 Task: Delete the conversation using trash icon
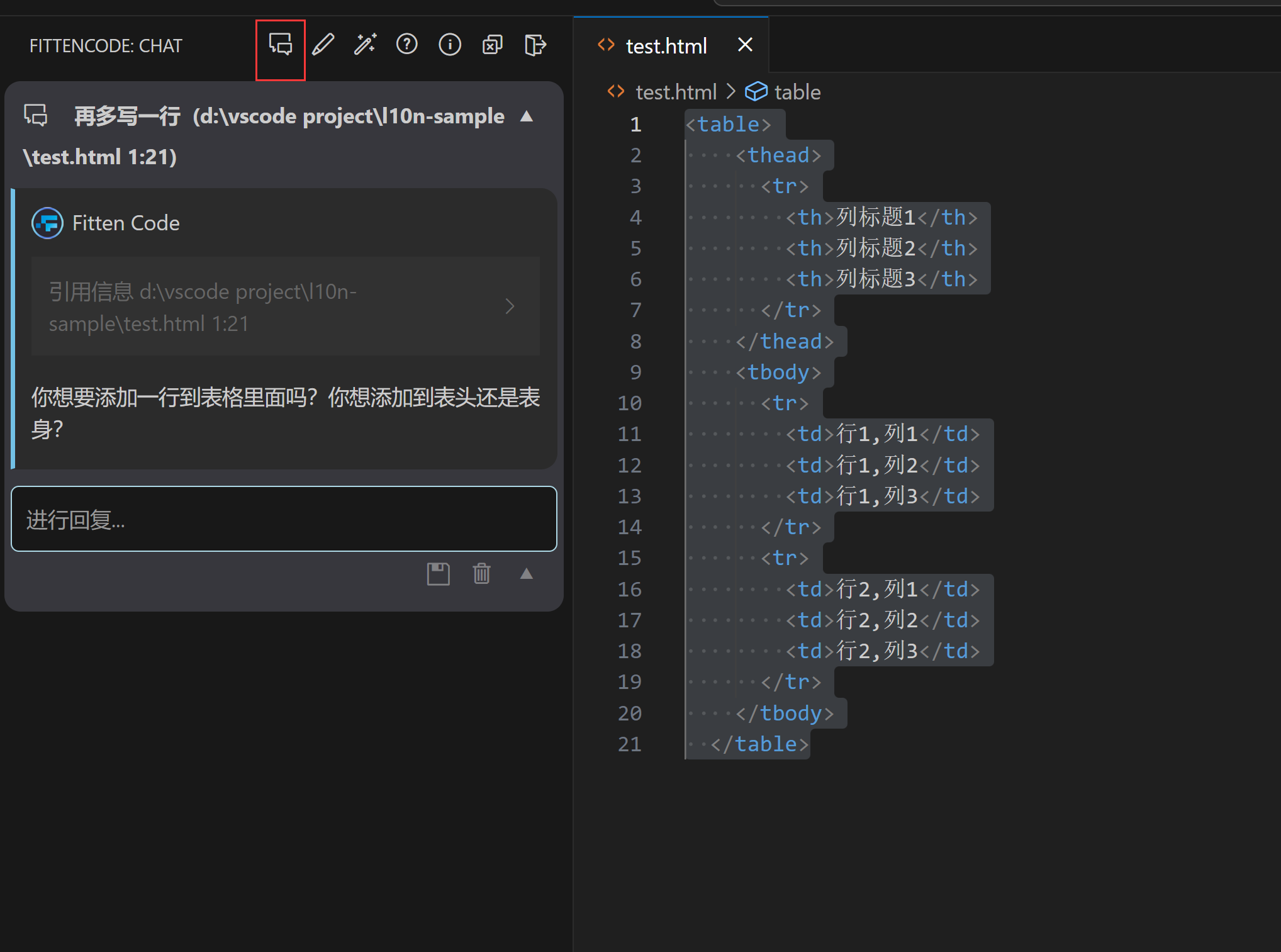(481, 573)
